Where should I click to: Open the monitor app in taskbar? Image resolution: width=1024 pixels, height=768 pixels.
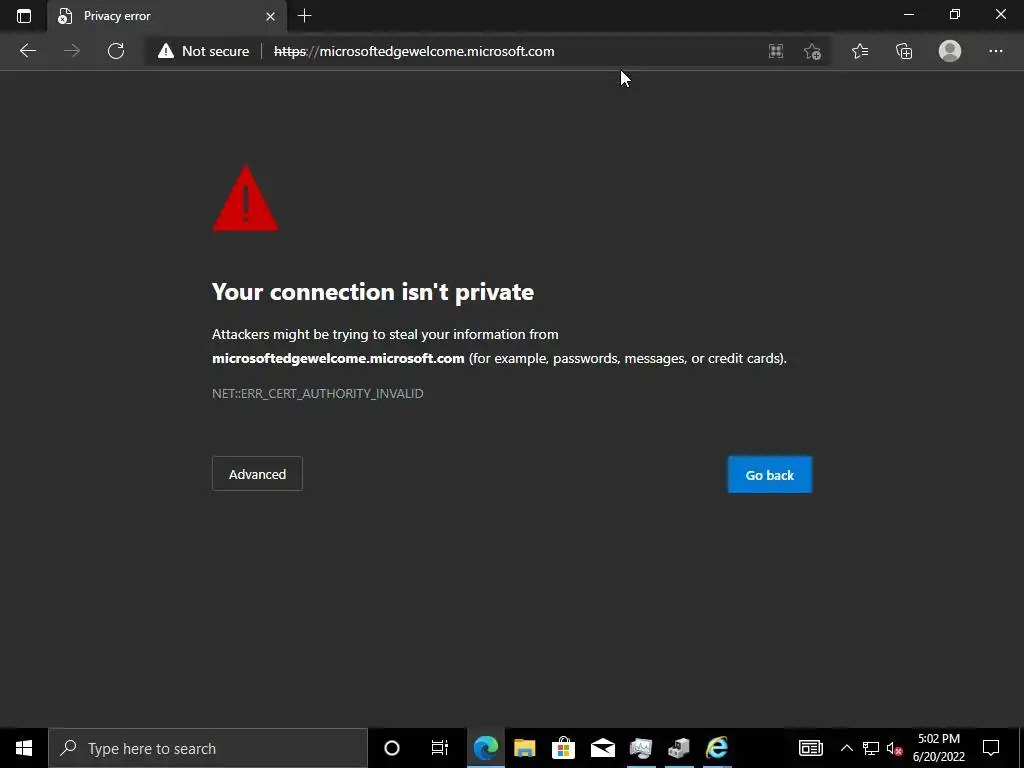pyautogui.click(x=641, y=748)
